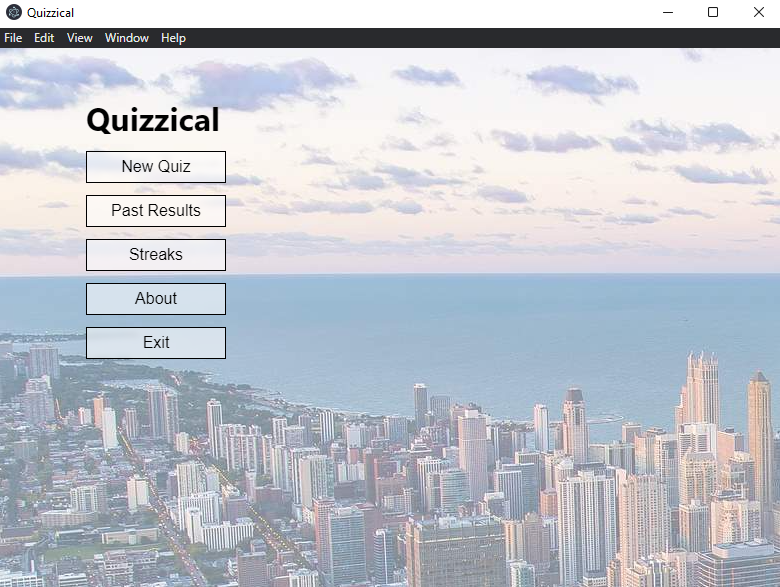Click the Exit button in main menu
This screenshot has width=780, height=587.
tap(156, 343)
